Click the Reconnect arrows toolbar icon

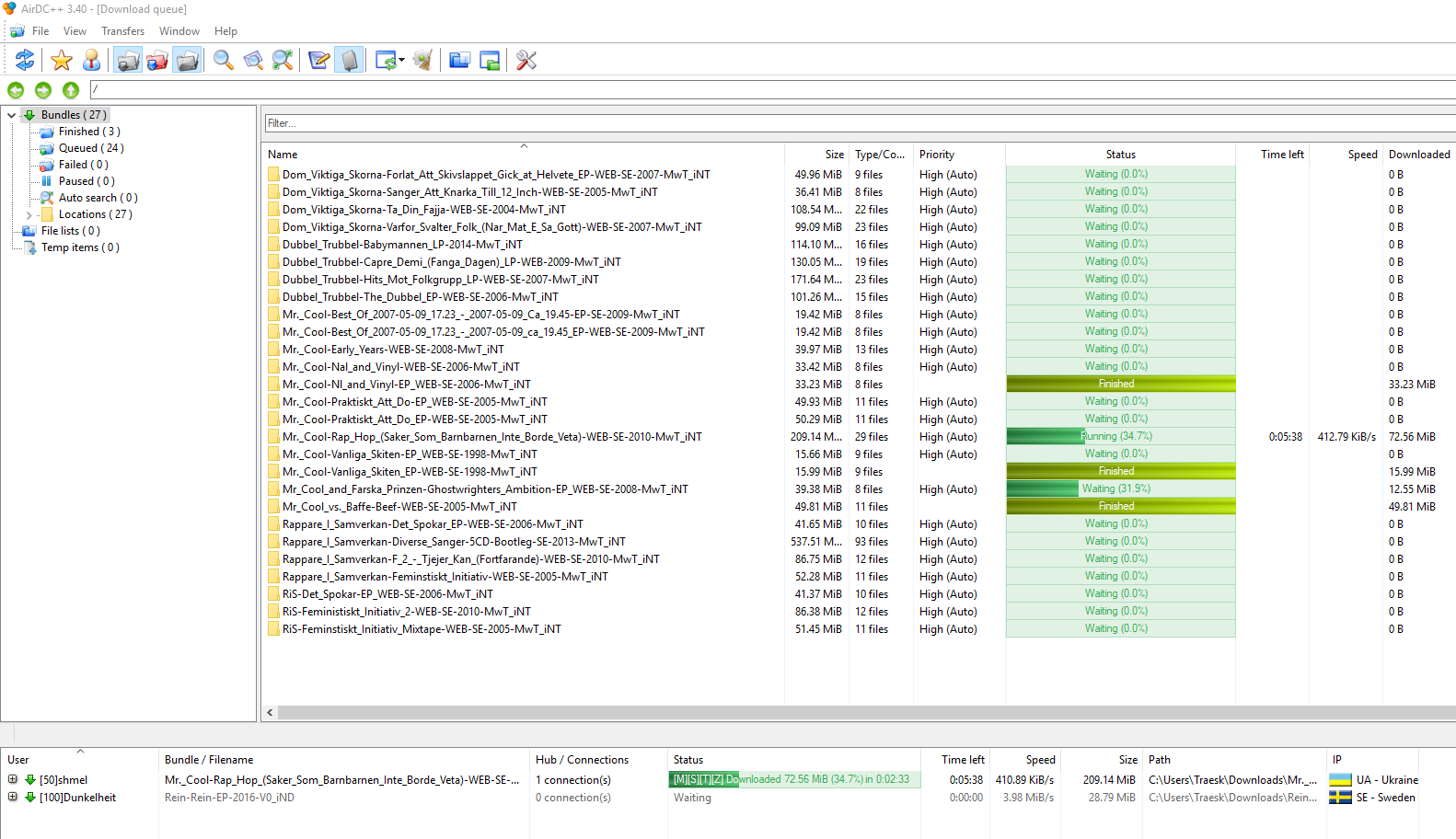(25, 60)
